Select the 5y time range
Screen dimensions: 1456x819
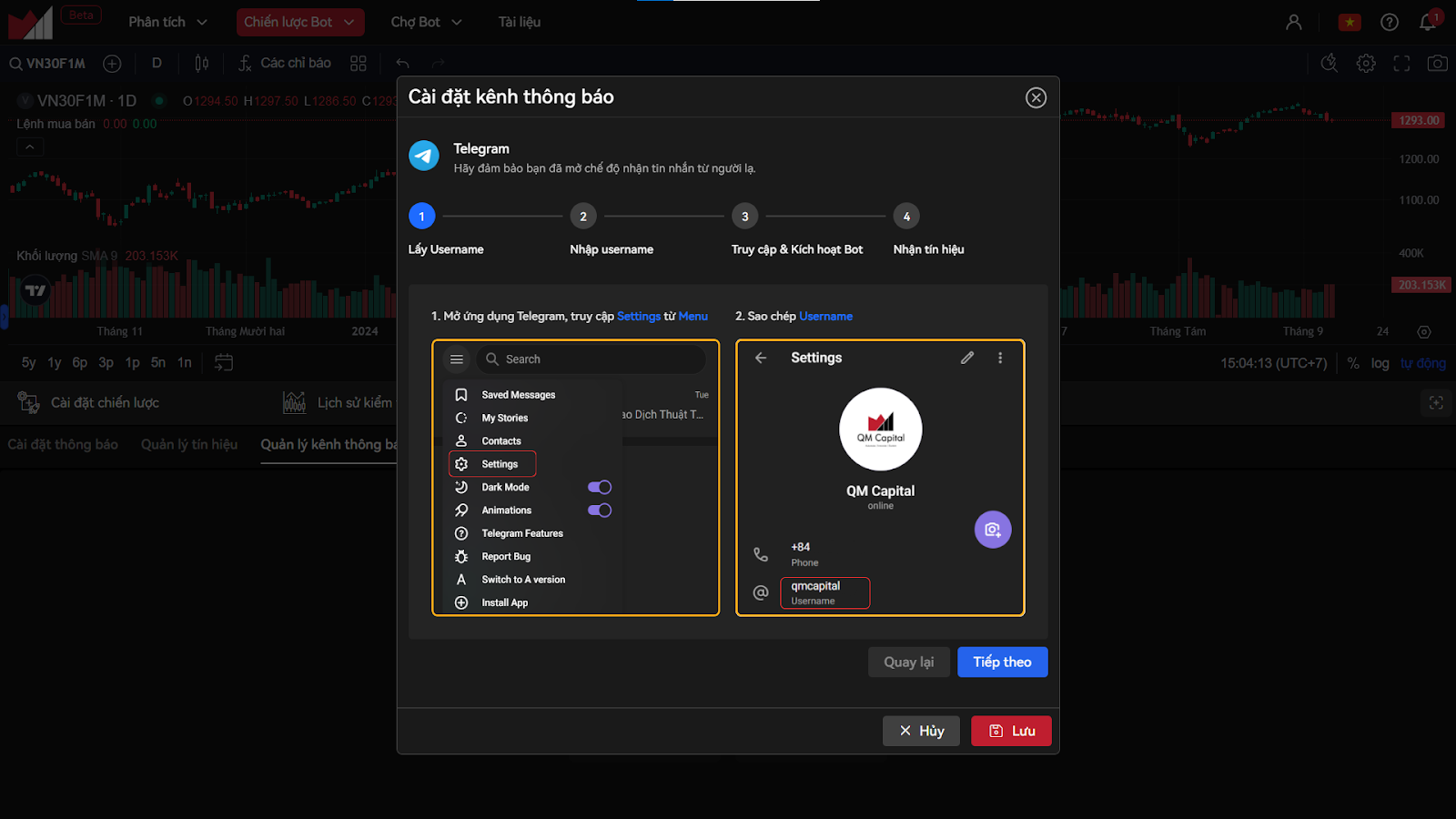click(29, 362)
